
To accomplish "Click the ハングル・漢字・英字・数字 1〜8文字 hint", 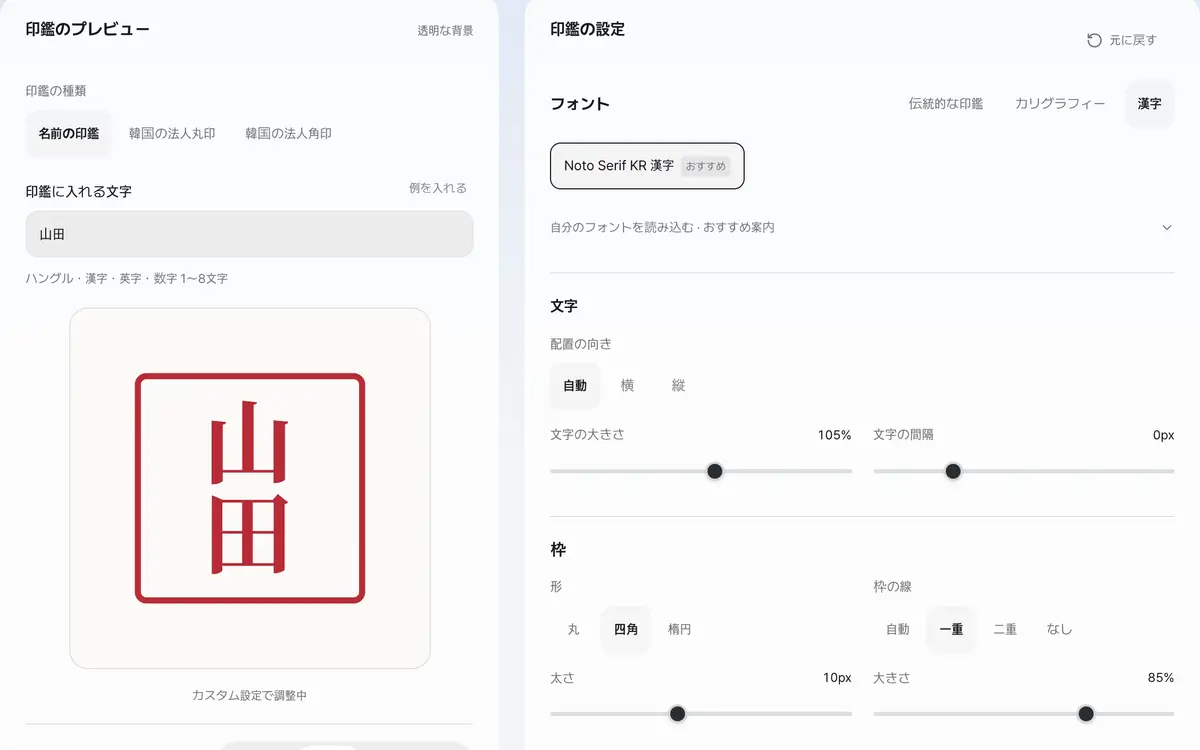I will 127,279.
